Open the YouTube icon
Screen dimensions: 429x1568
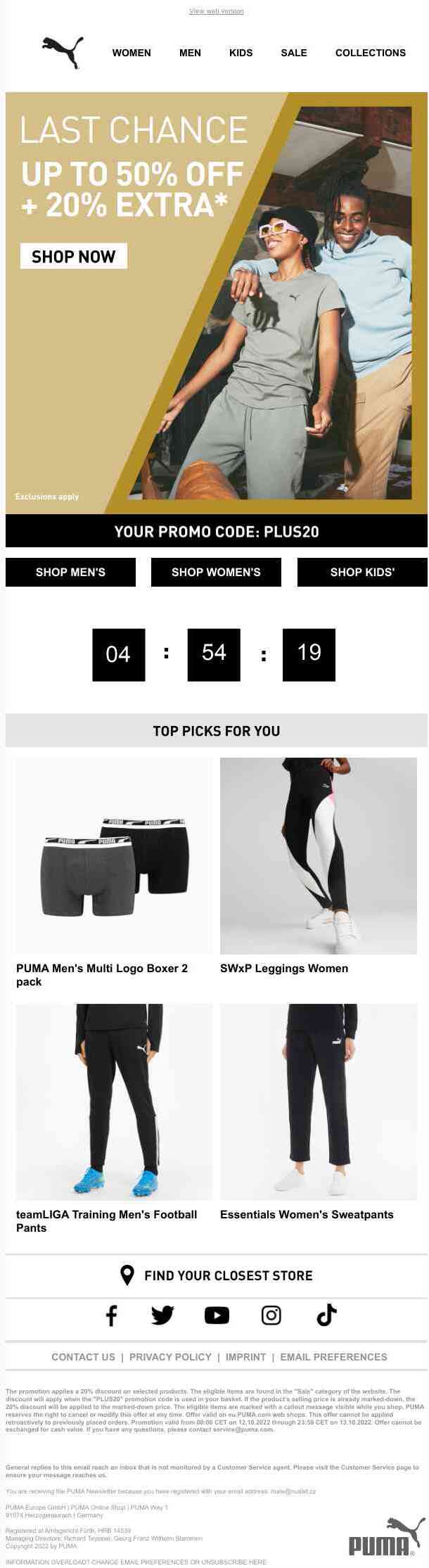(x=217, y=1315)
